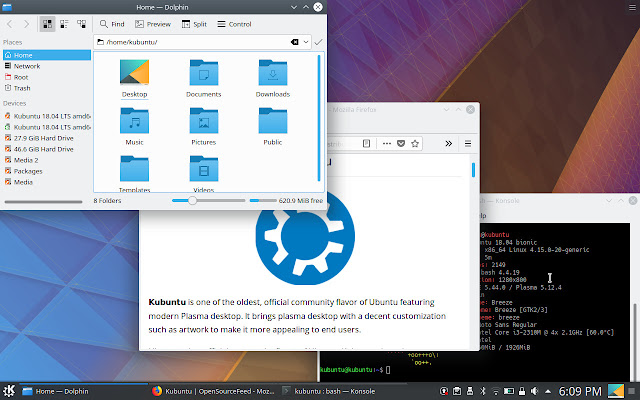Select the Media device entry
This screenshot has height=400, width=640.
point(47,182)
